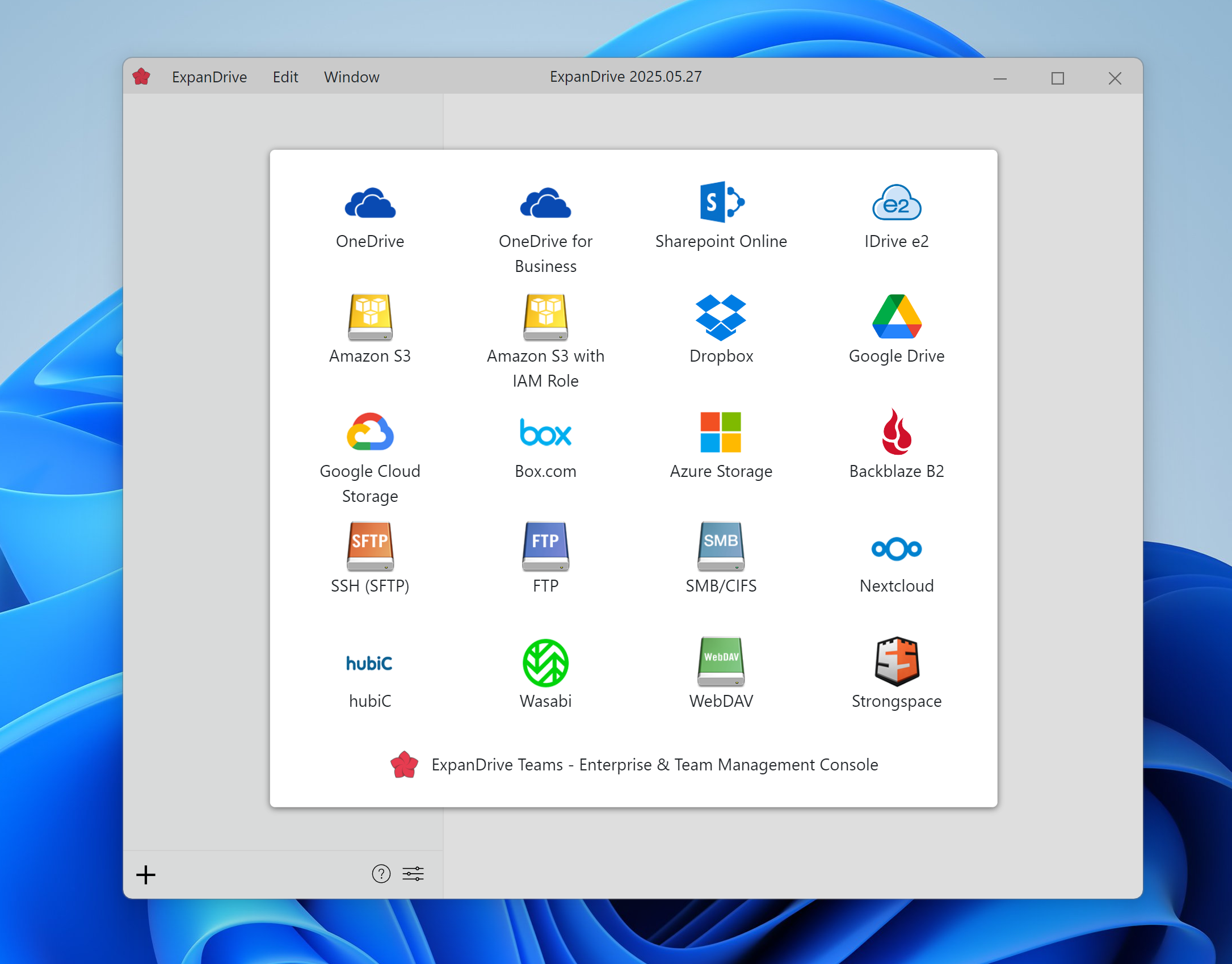
Task: Choose OneDrive for Business icon
Action: (545, 203)
